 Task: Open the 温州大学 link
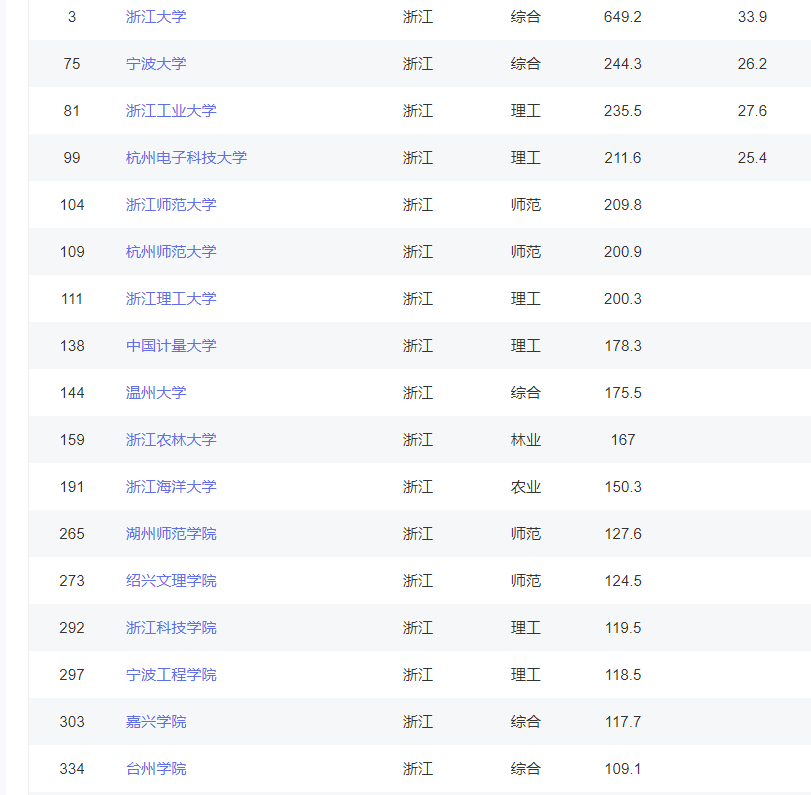(x=156, y=392)
